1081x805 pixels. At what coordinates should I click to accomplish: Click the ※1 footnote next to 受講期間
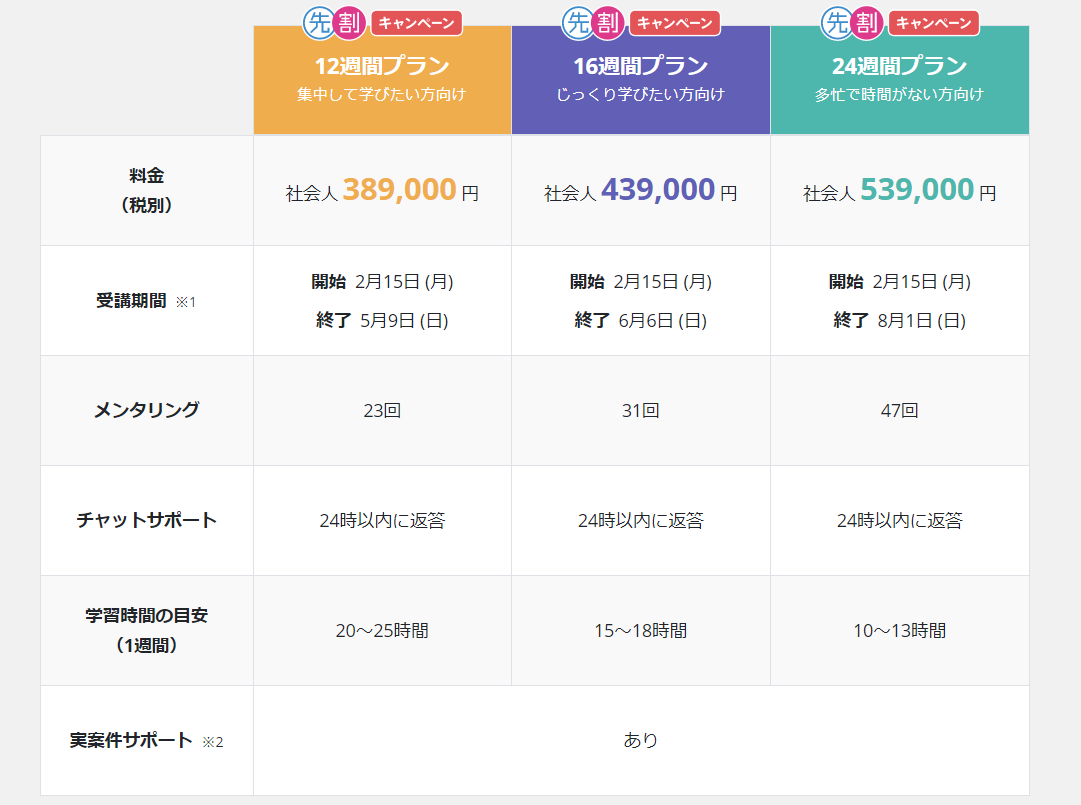pyautogui.click(x=186, y=302)
